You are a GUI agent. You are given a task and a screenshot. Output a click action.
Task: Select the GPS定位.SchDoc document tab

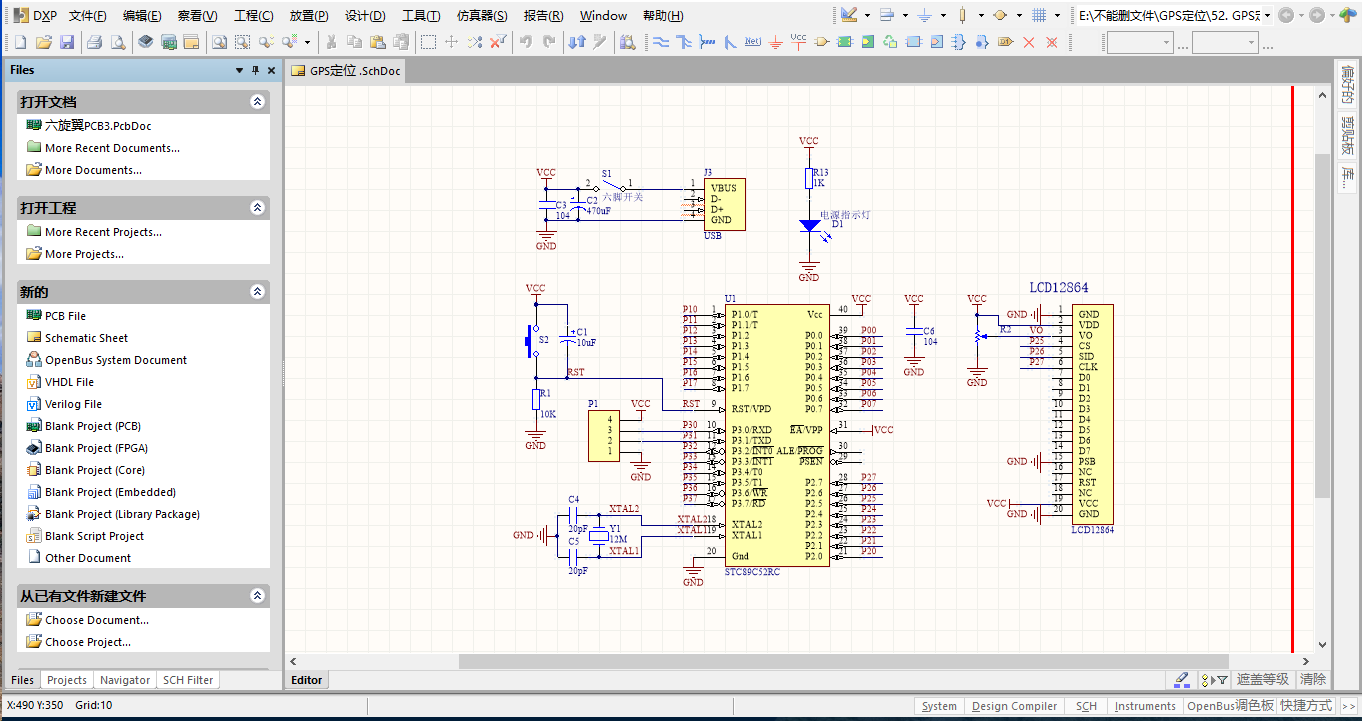[x=346, y=71]
